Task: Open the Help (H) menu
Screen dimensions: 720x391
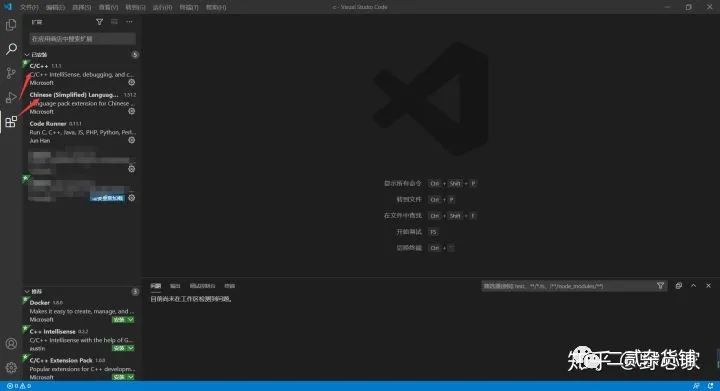Action: pos(216,7)
